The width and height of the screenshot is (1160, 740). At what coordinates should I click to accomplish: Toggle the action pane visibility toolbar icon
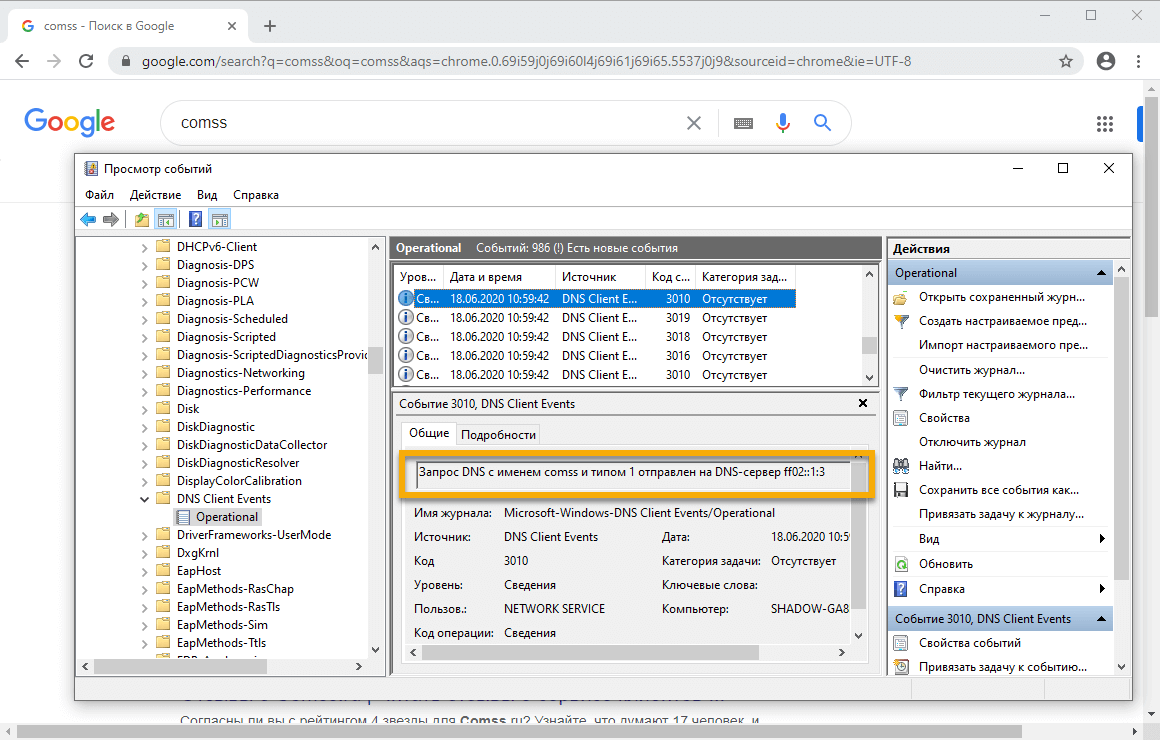(x=219, y=219)
